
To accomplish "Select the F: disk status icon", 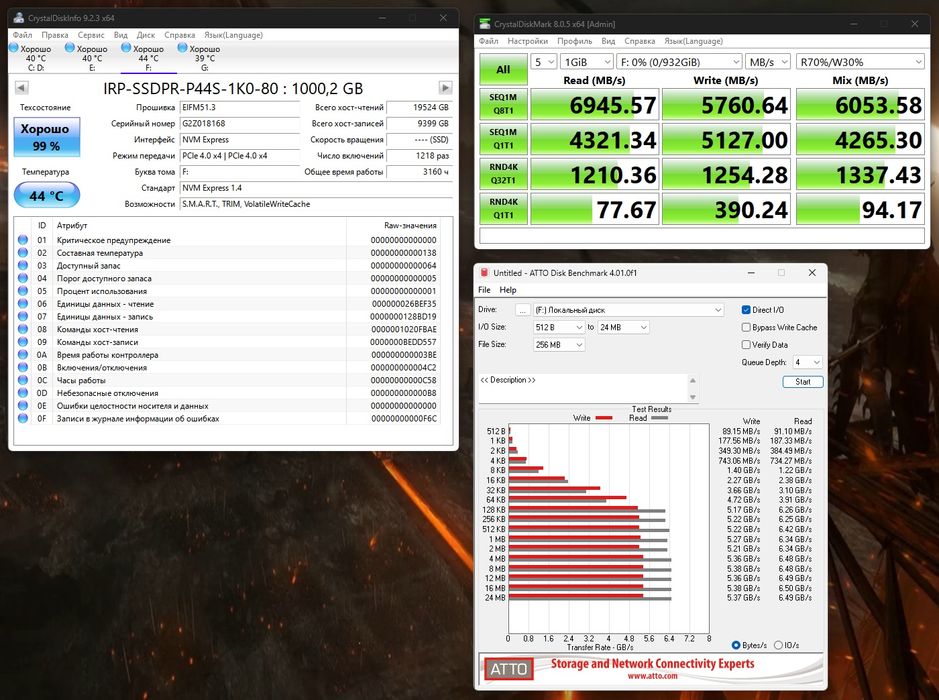I will [x=126, y=47].
